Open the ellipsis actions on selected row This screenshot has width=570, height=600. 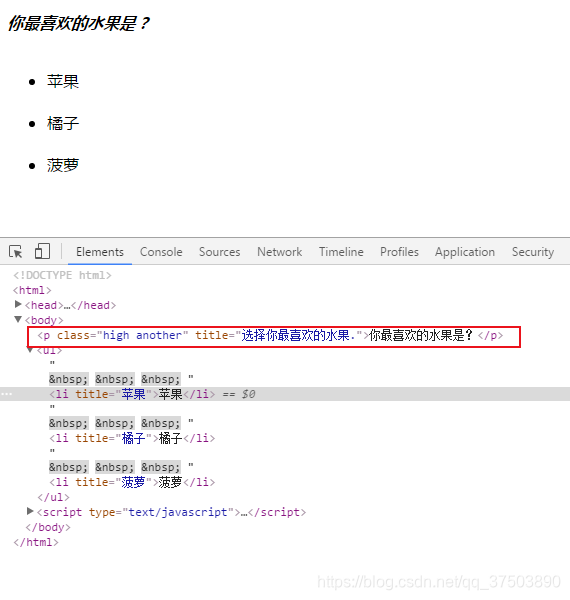[7, 394]
